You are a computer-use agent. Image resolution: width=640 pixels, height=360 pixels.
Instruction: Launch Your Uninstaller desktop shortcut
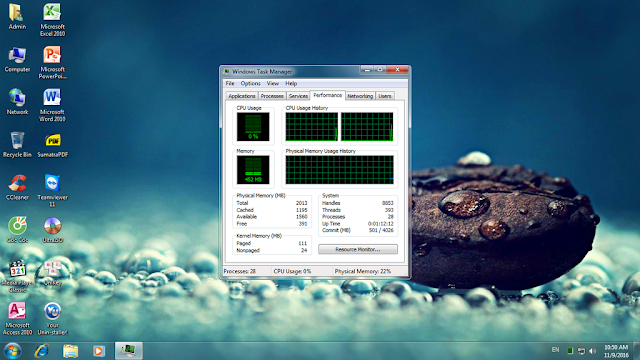pos(52,319)
